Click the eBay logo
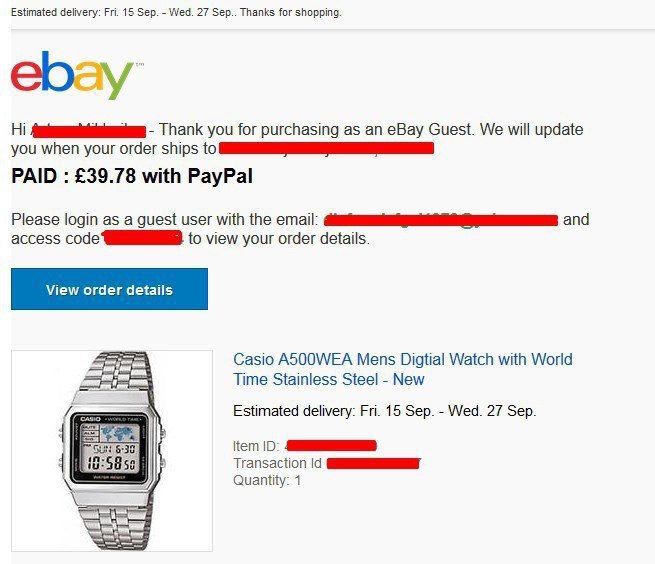Screen dimensions: 655x564 [72, 75]
